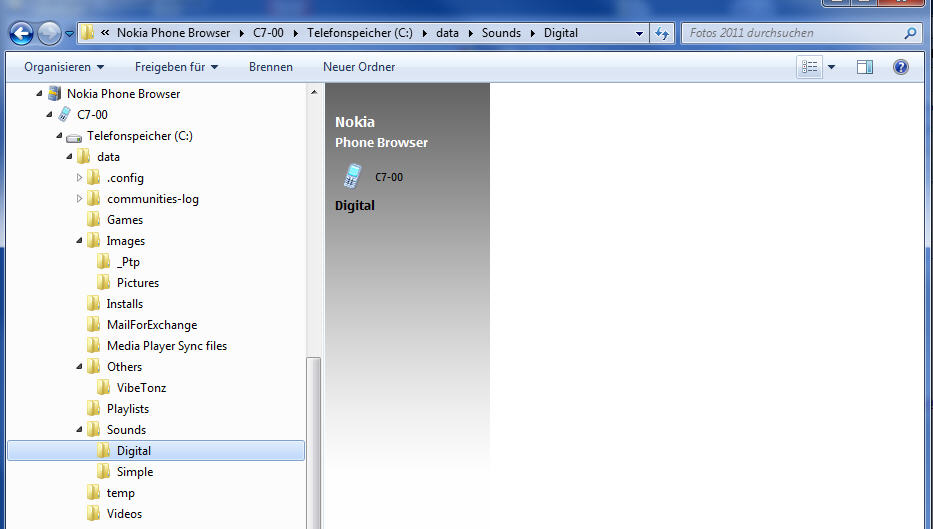The image size is (933, 529).
Task: Expand the address bar history dropdown
Action: pyautogui.click(x=639, y=33)
